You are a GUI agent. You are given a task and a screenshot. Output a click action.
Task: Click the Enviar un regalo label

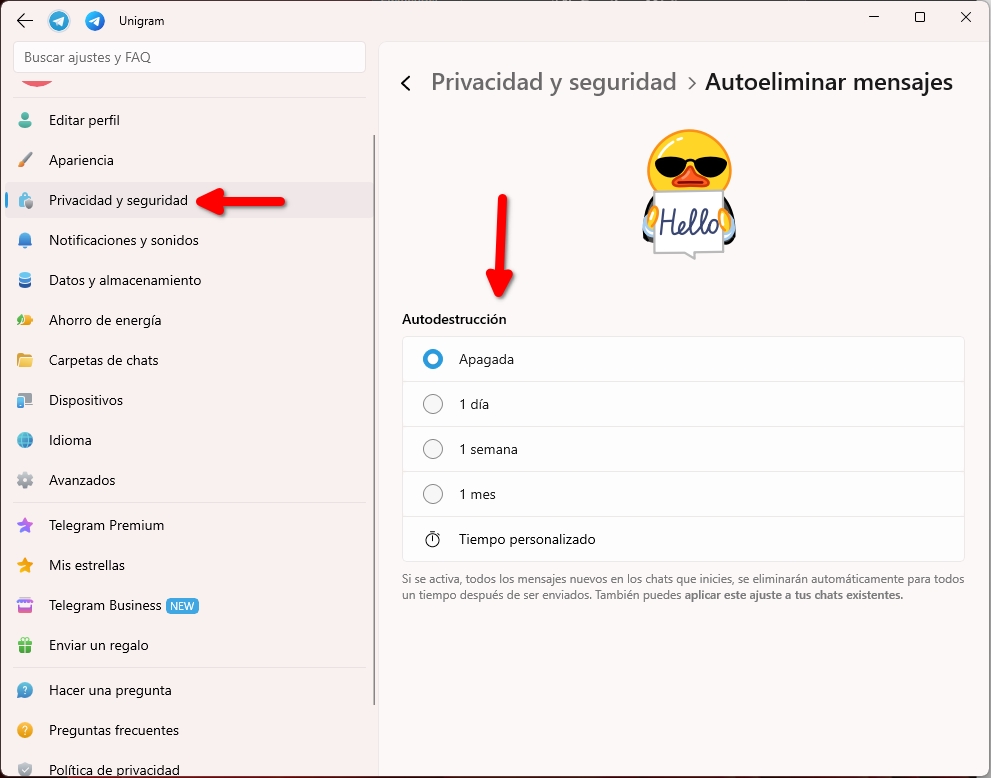[99, 645]
